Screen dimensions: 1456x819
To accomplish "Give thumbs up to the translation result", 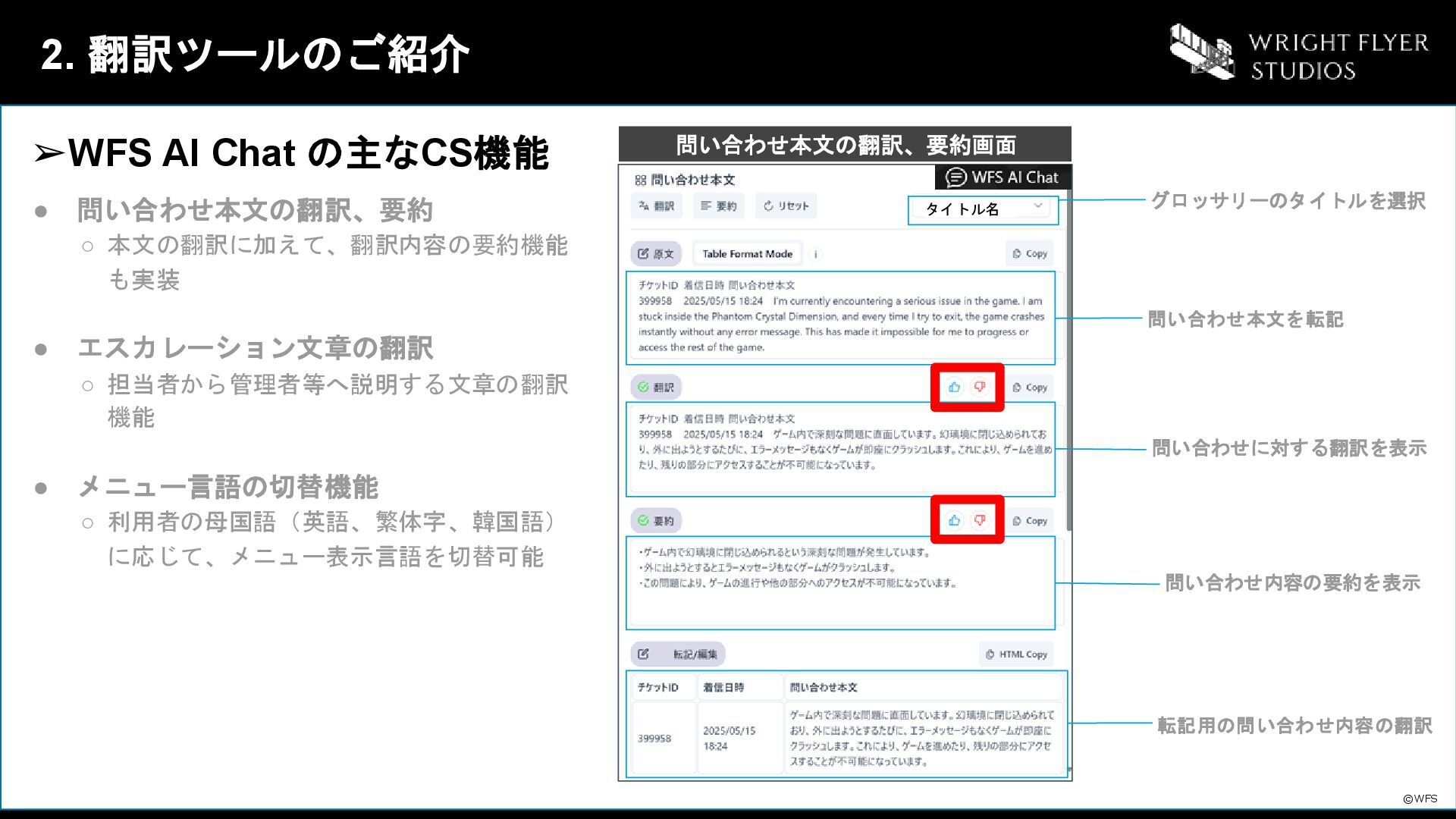I will pos(954,387).
